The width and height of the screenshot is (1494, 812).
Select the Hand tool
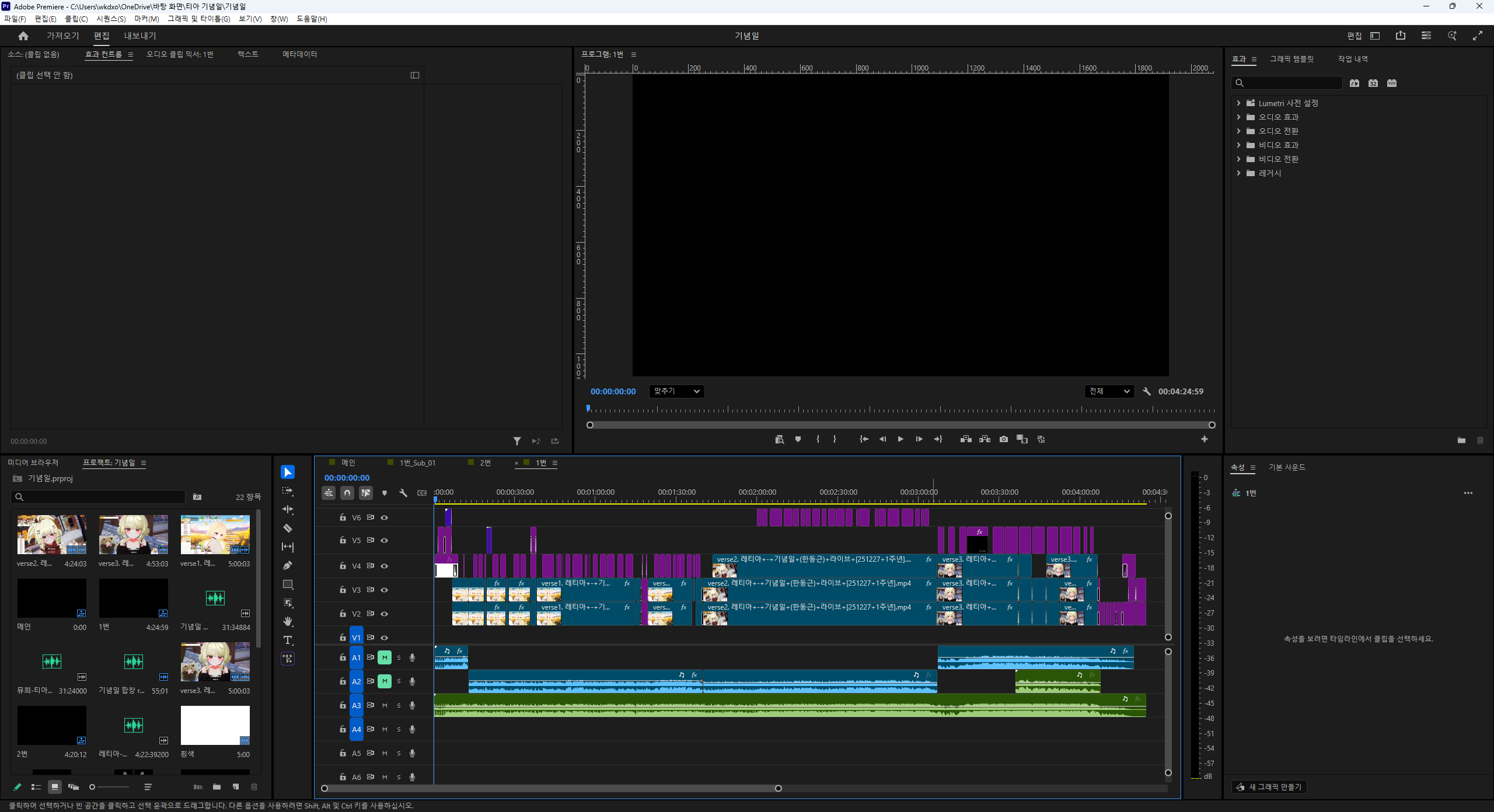click(288, 621)
